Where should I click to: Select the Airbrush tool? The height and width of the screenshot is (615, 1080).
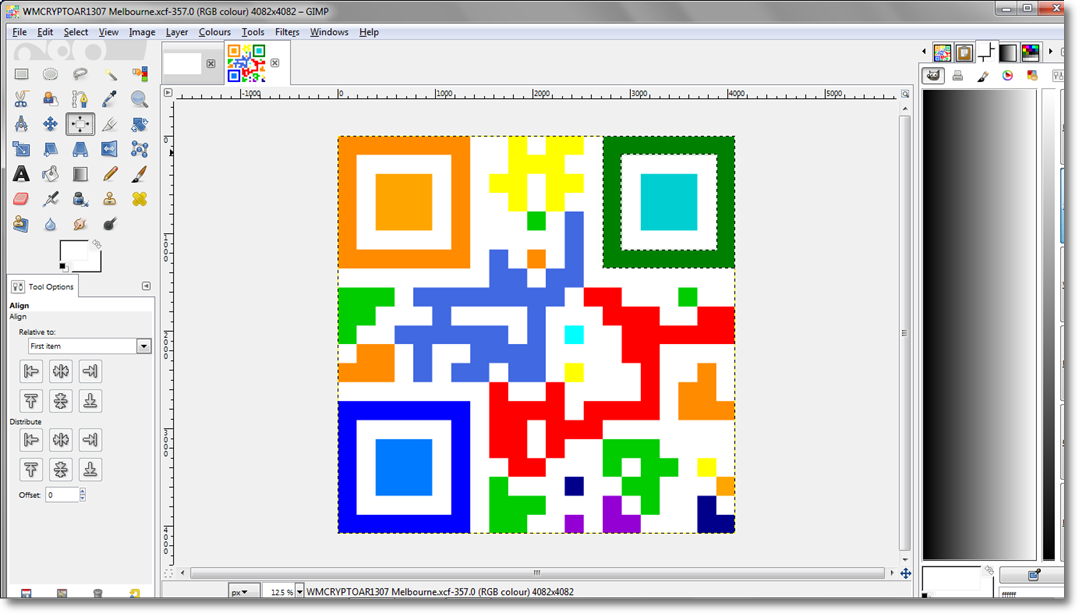click(x=50, y=199)
